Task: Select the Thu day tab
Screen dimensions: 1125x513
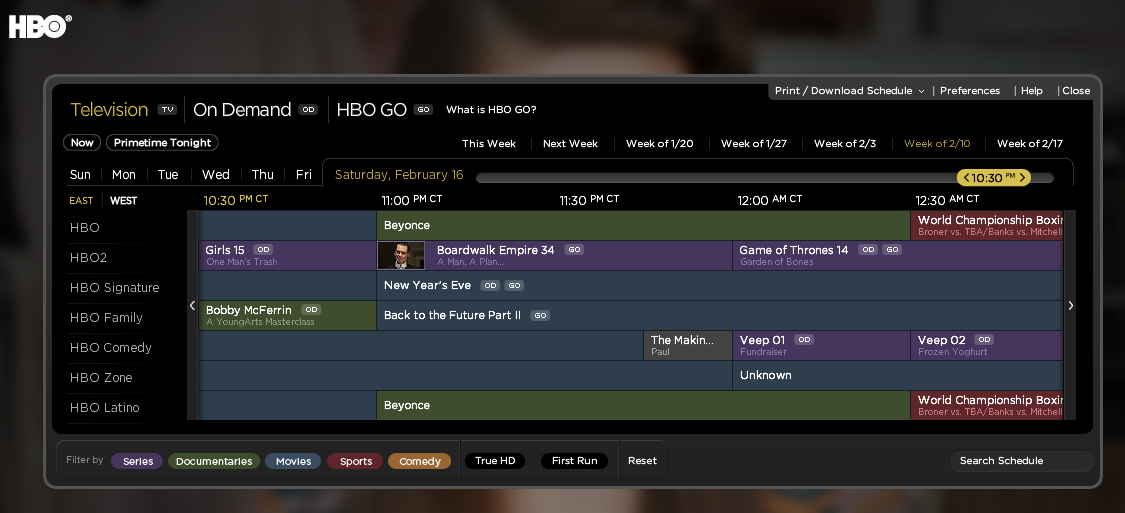Action: coord(263,174)
